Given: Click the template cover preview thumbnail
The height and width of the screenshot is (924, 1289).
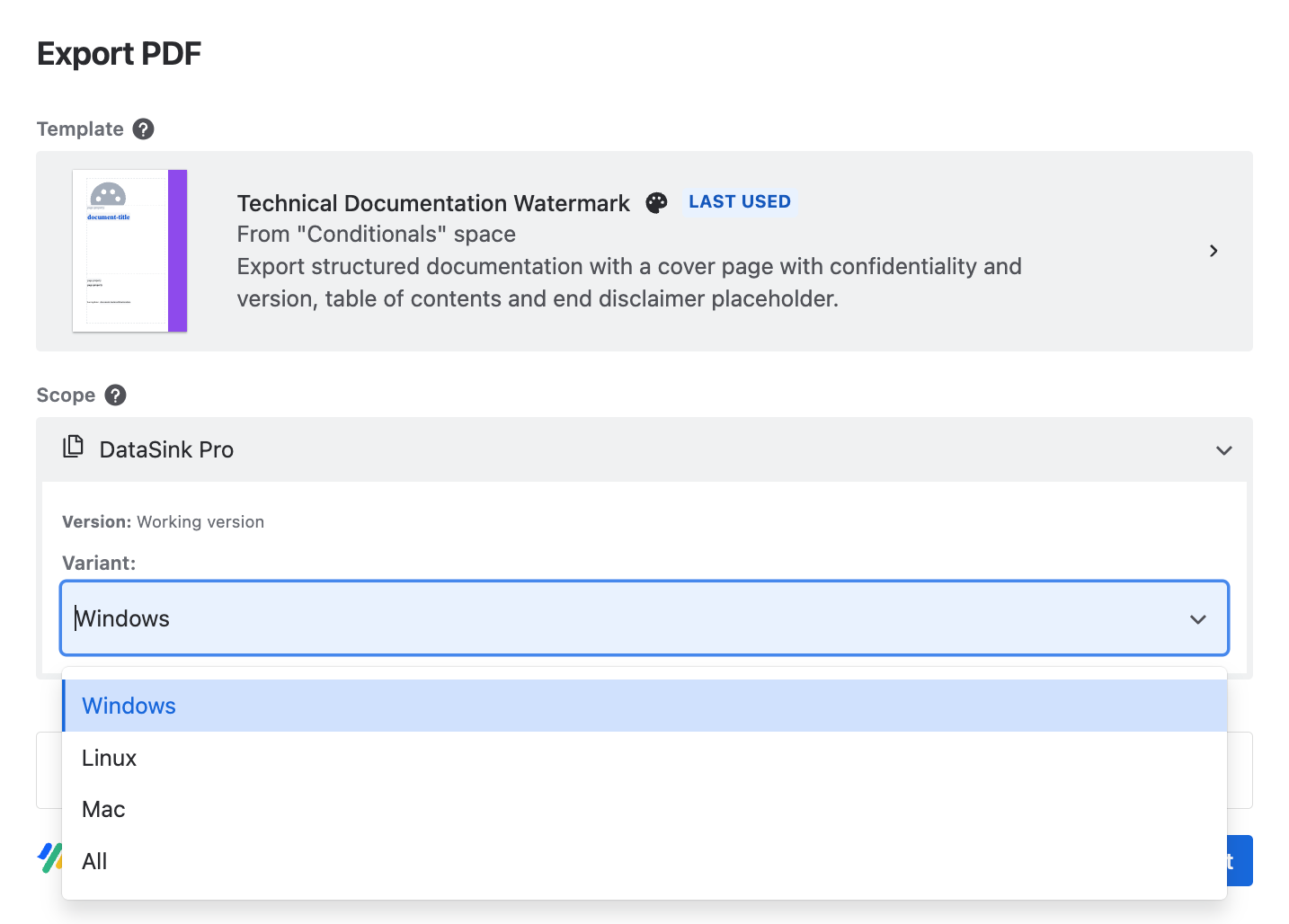Looking at the screenshot, I should [x=129, y=251].
